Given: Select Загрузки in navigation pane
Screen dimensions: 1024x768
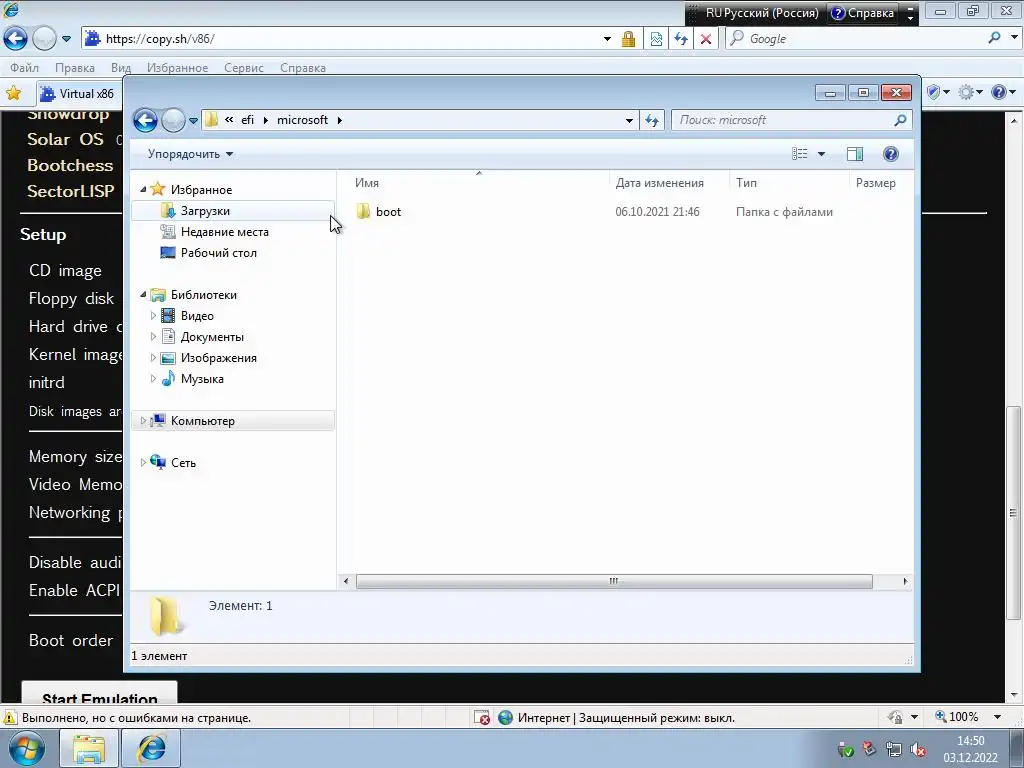Looking at the screenshot, I should 233,211.
